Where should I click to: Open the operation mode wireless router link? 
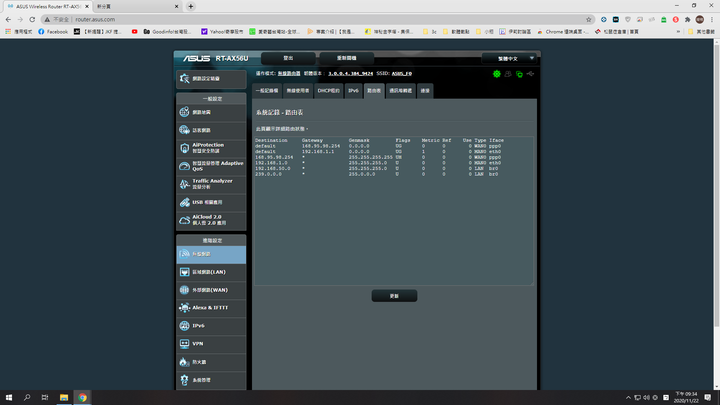coord(289,73)
